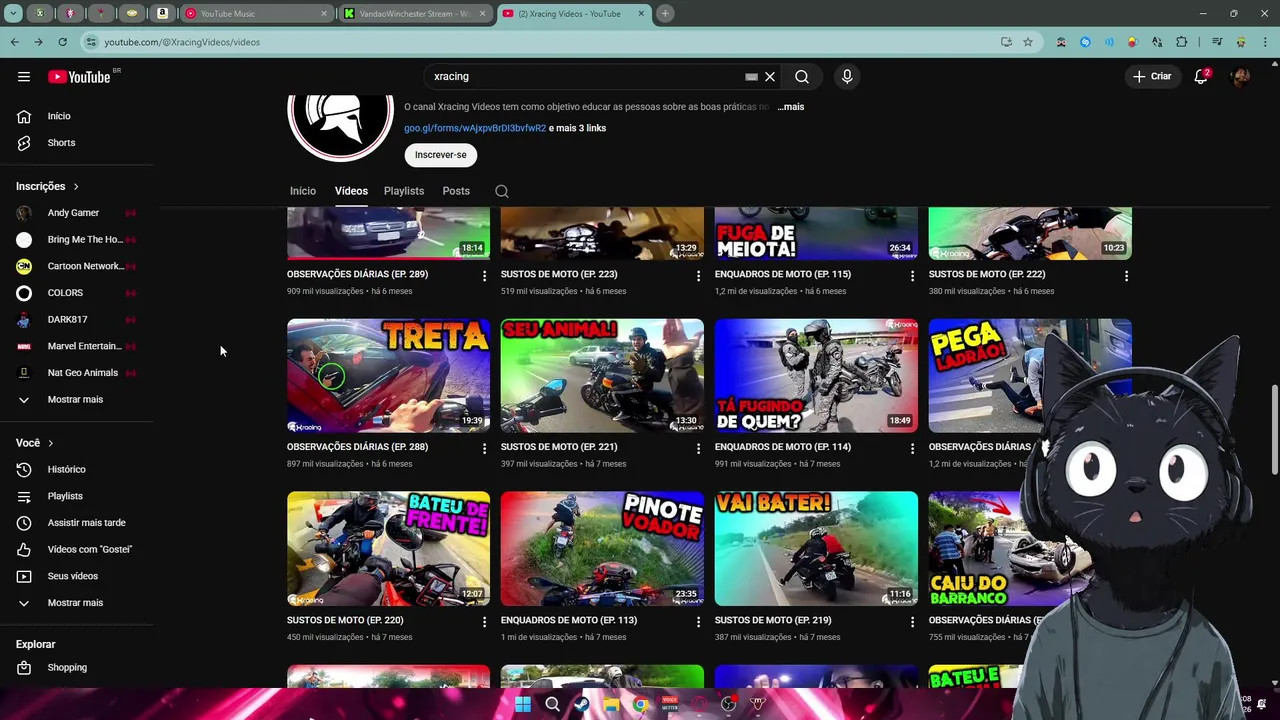The width and height of the screenshot is (1280, 720).
Task: Click the Inscrever-se button
Action: 441,155
